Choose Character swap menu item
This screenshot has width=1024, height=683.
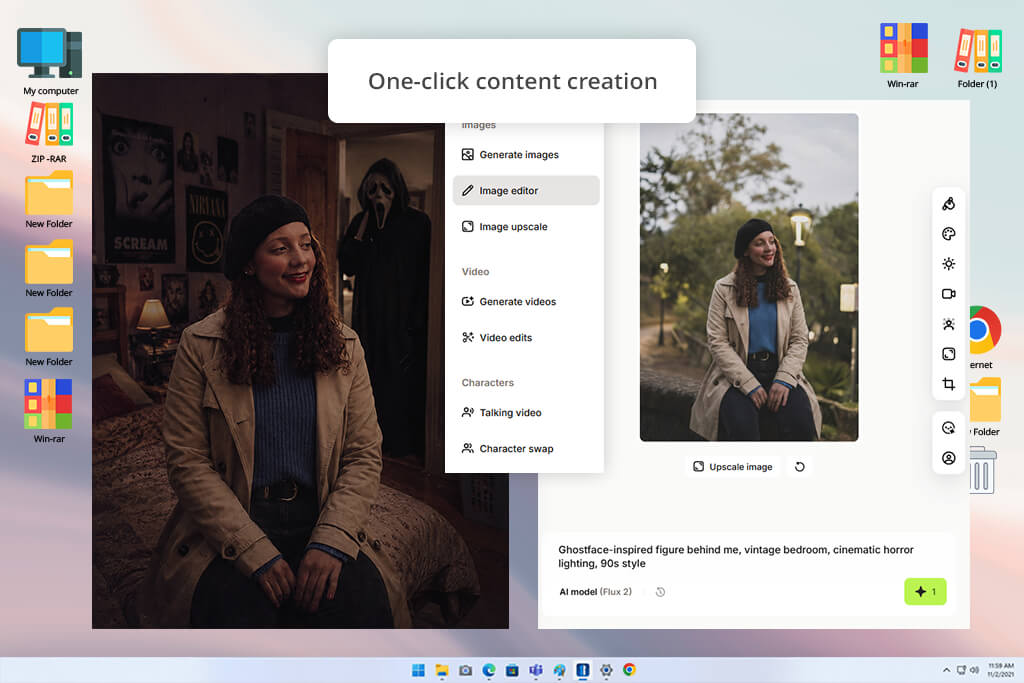tap(525, 449)
